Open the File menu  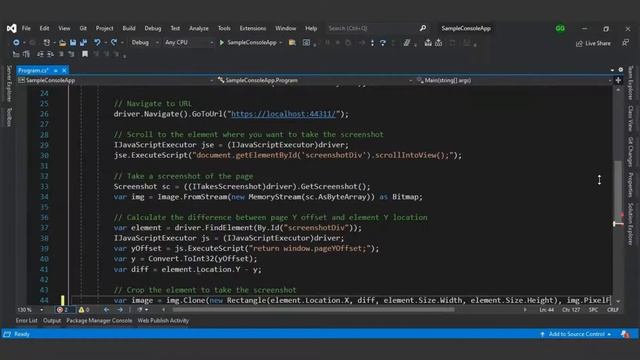(x=26, y=28)
